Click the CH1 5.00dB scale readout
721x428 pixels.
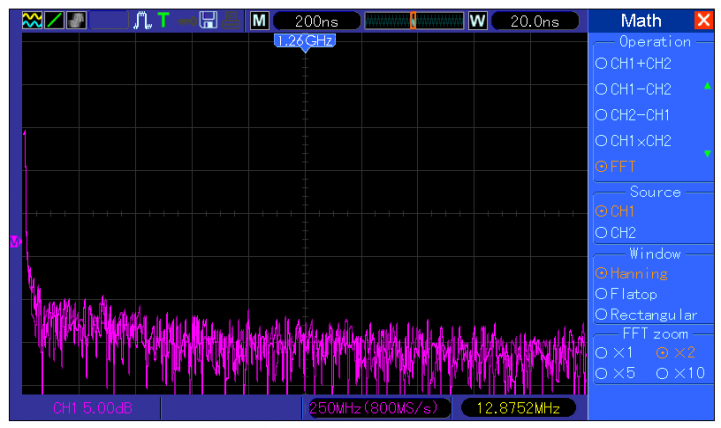[92, 408]
